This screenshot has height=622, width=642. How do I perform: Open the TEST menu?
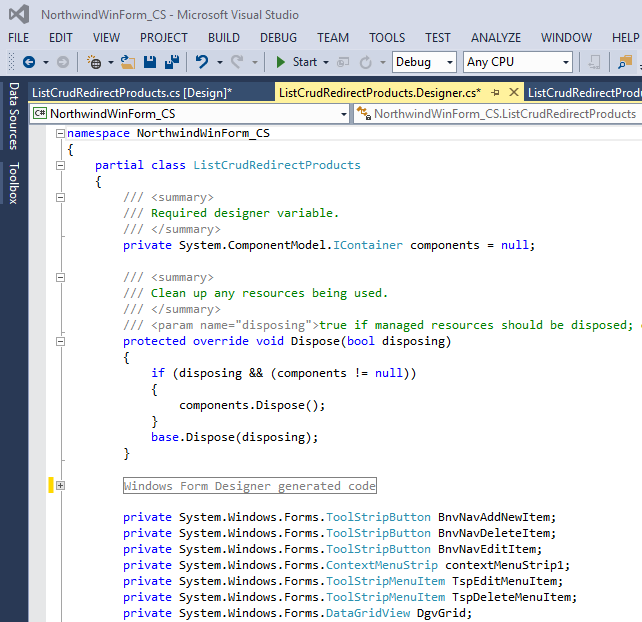click(x=437, y=38)
